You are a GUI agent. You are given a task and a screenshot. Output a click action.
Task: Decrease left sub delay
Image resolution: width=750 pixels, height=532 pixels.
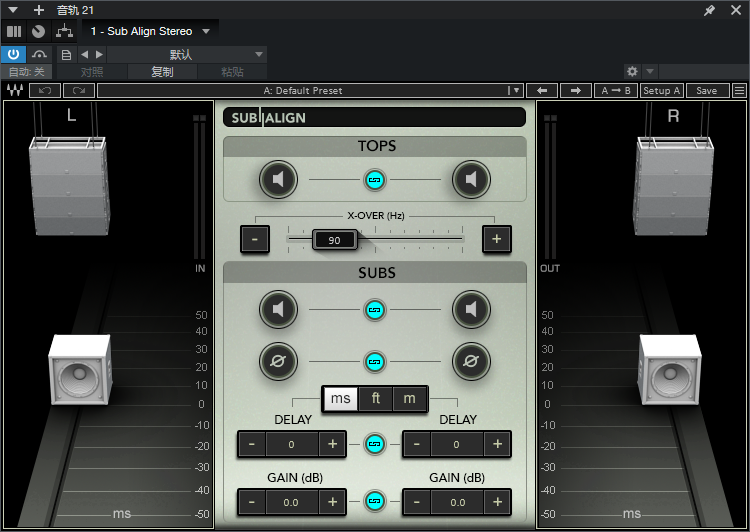pos(252,444)
